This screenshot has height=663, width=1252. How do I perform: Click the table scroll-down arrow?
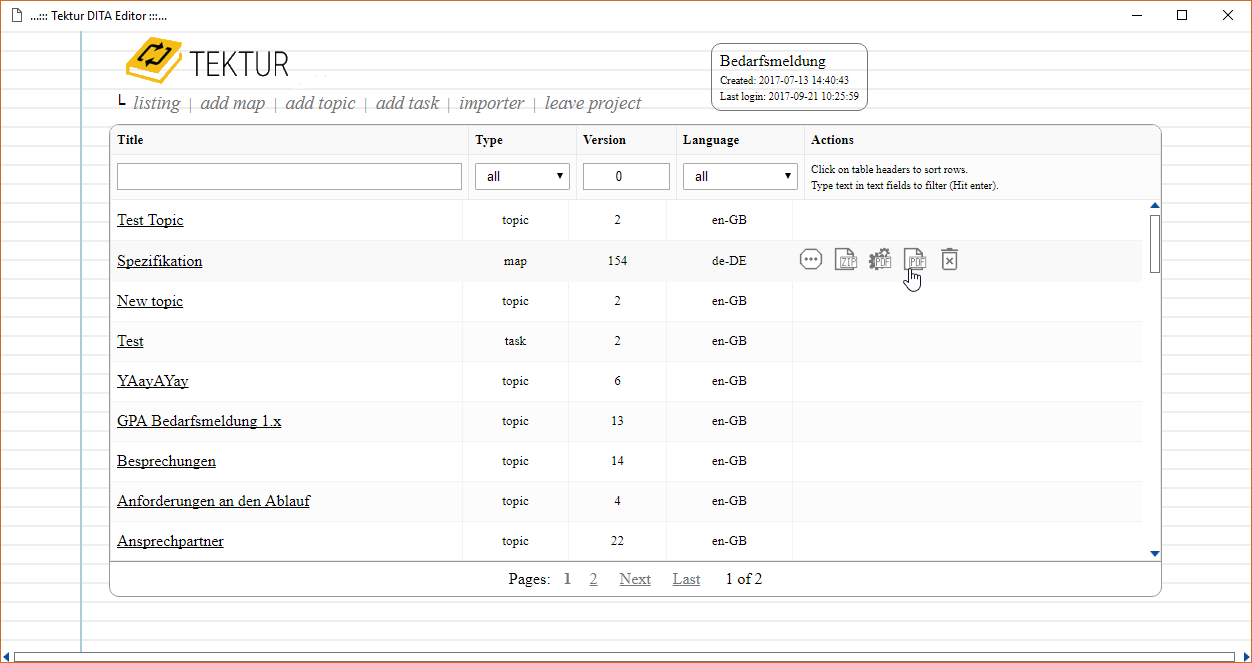pyautogui.click(x=1155, y=553)
